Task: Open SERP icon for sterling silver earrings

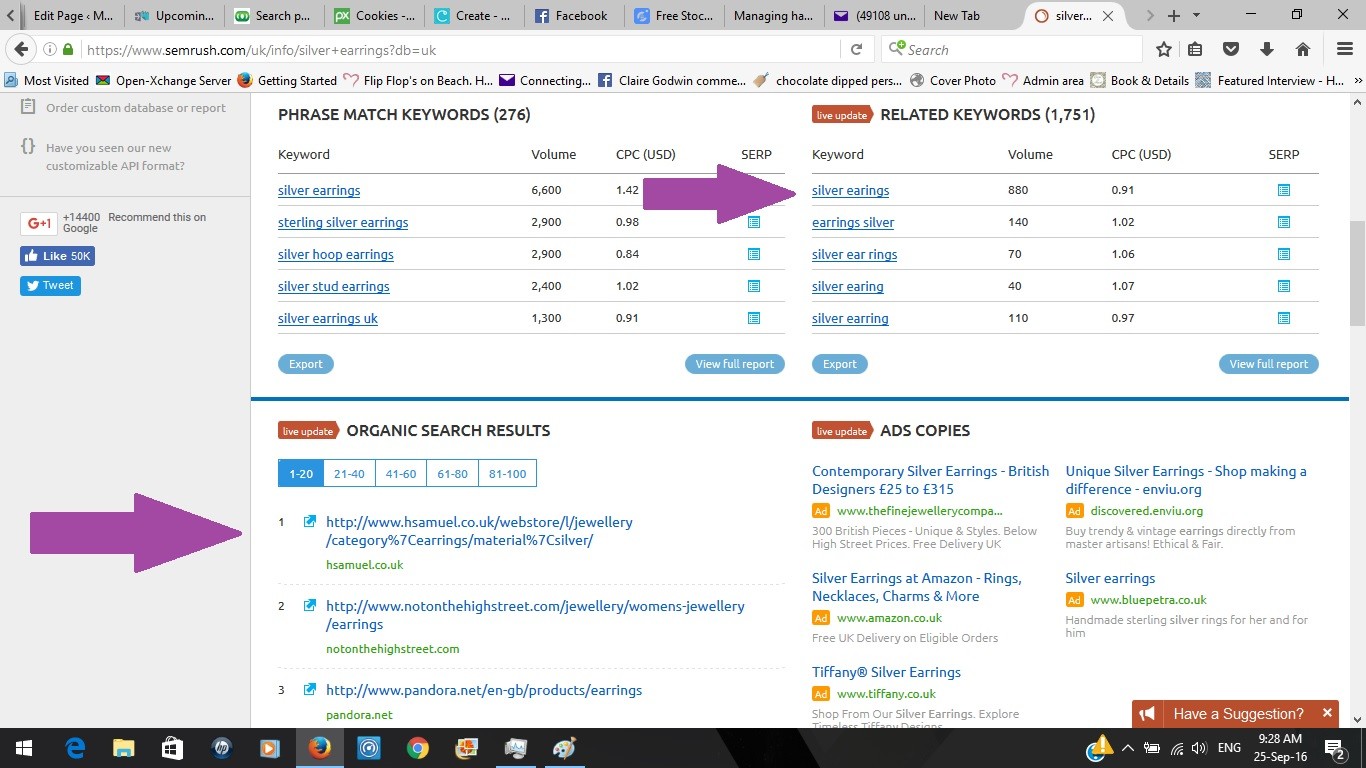Action: [x=754, y=222]
